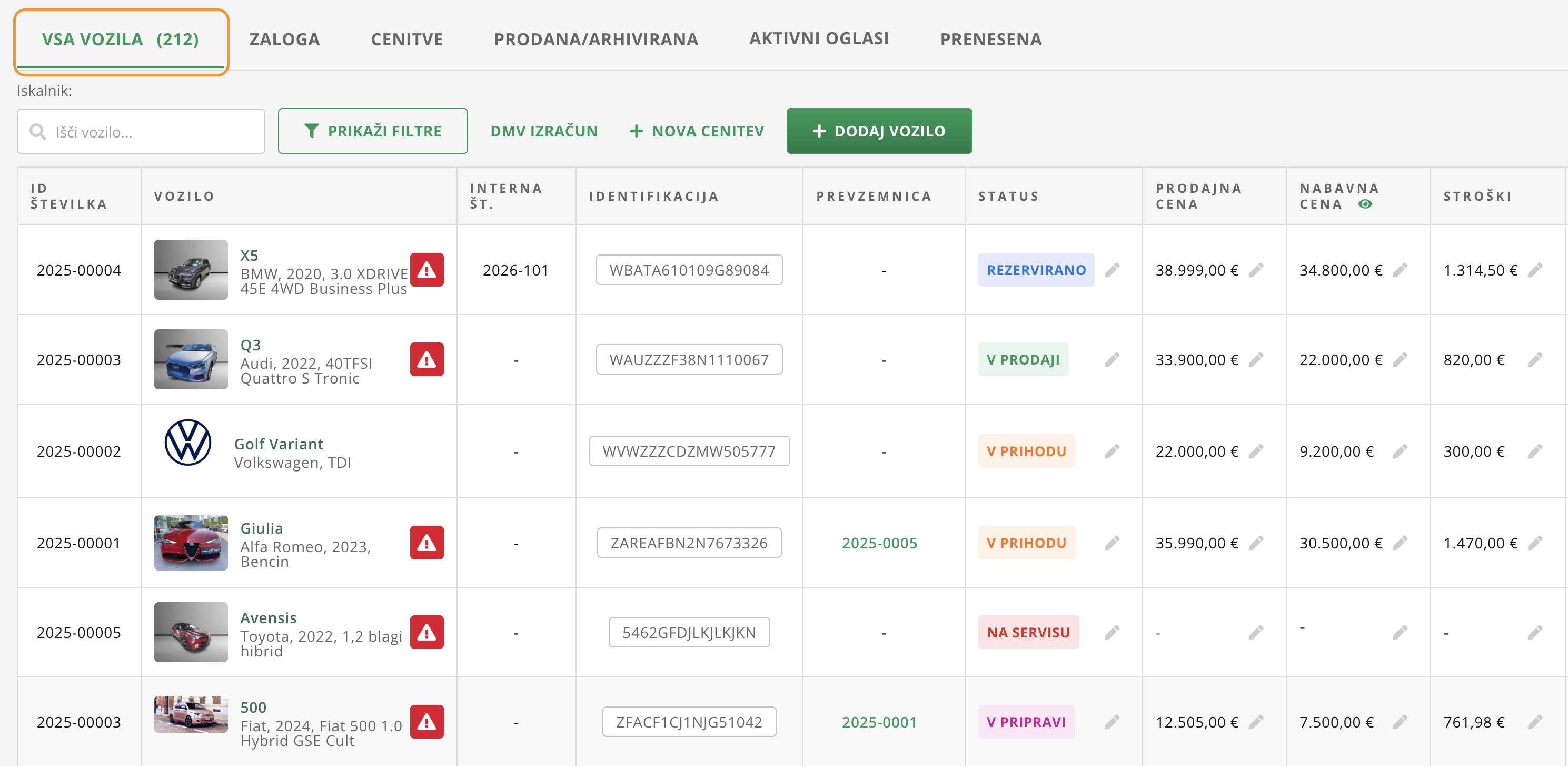The image size is (1568, 766).
Task: Open the V PRIPRAVI status badge for Fiat 500
Action: pos(1025,722)
